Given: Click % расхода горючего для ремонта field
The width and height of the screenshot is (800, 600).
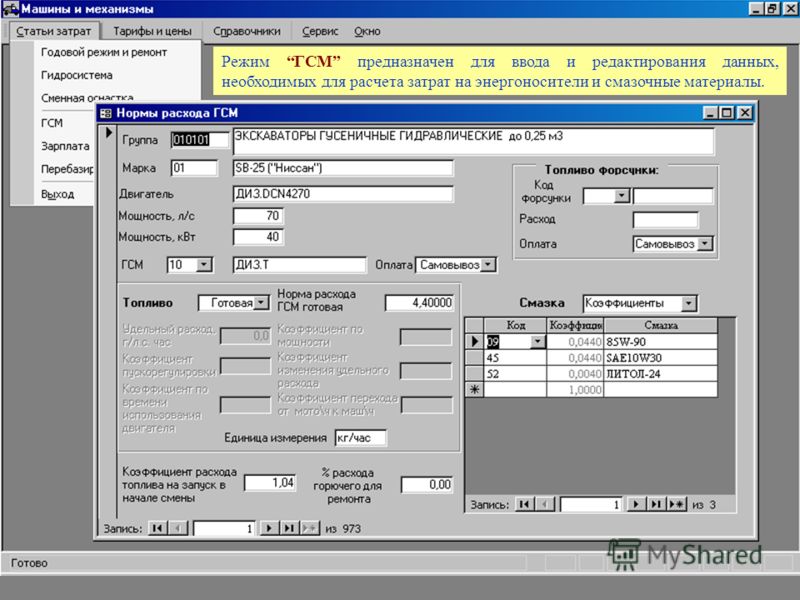Looking at the screenshot, I should (427, 485).
